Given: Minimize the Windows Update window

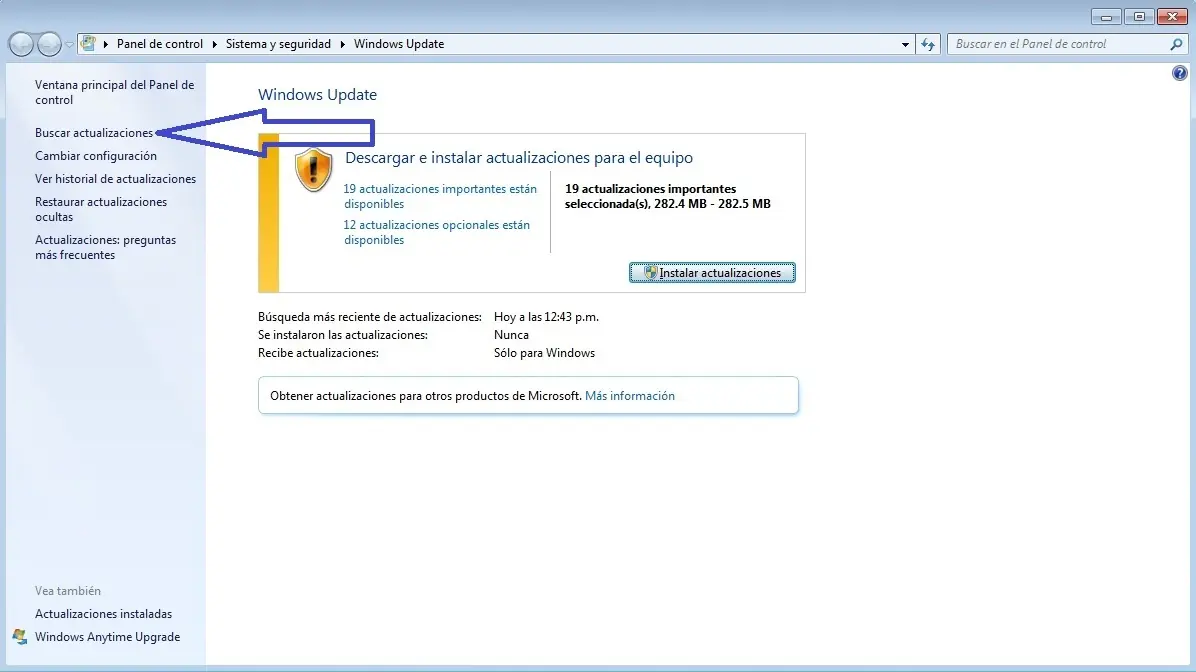Looking at the screenshot, I should coord(1106,17).
